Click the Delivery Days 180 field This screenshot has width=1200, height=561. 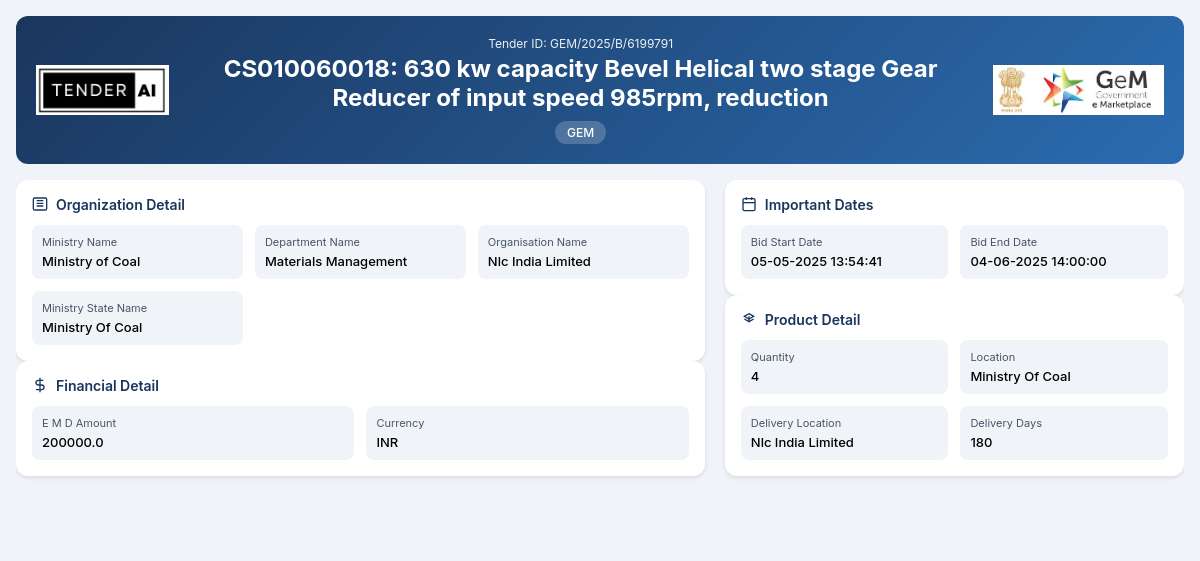pos(1064,433)
